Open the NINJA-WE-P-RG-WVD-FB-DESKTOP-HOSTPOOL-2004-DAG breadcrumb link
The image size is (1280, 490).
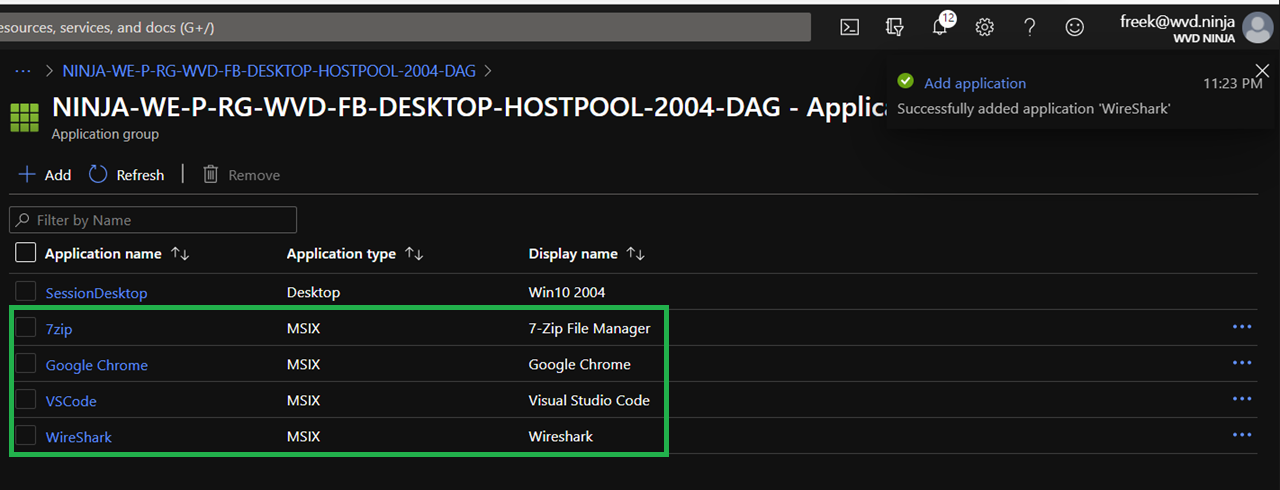pyautogui.click(x=269, y=71)
